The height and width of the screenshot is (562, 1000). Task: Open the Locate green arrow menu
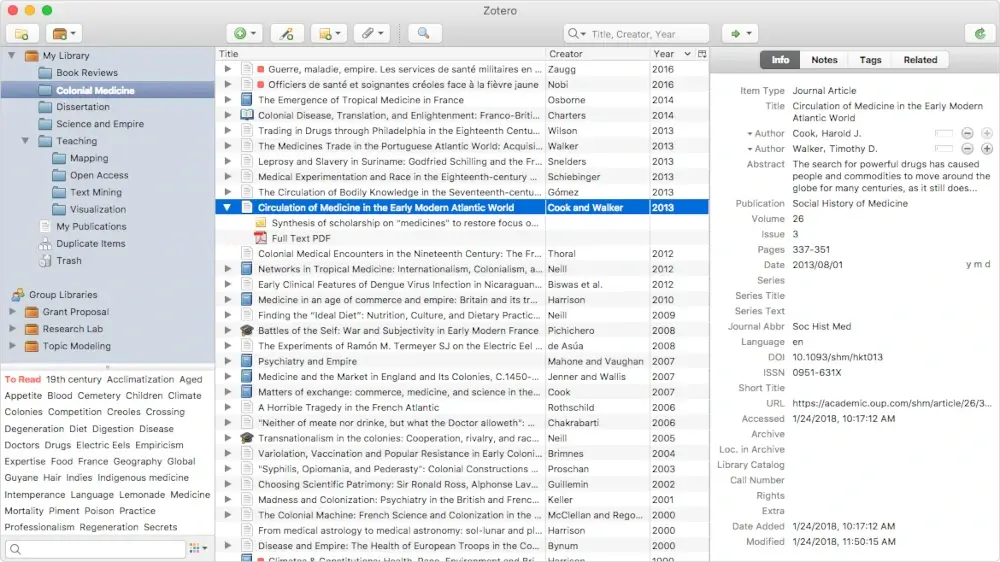pos(740,34)
